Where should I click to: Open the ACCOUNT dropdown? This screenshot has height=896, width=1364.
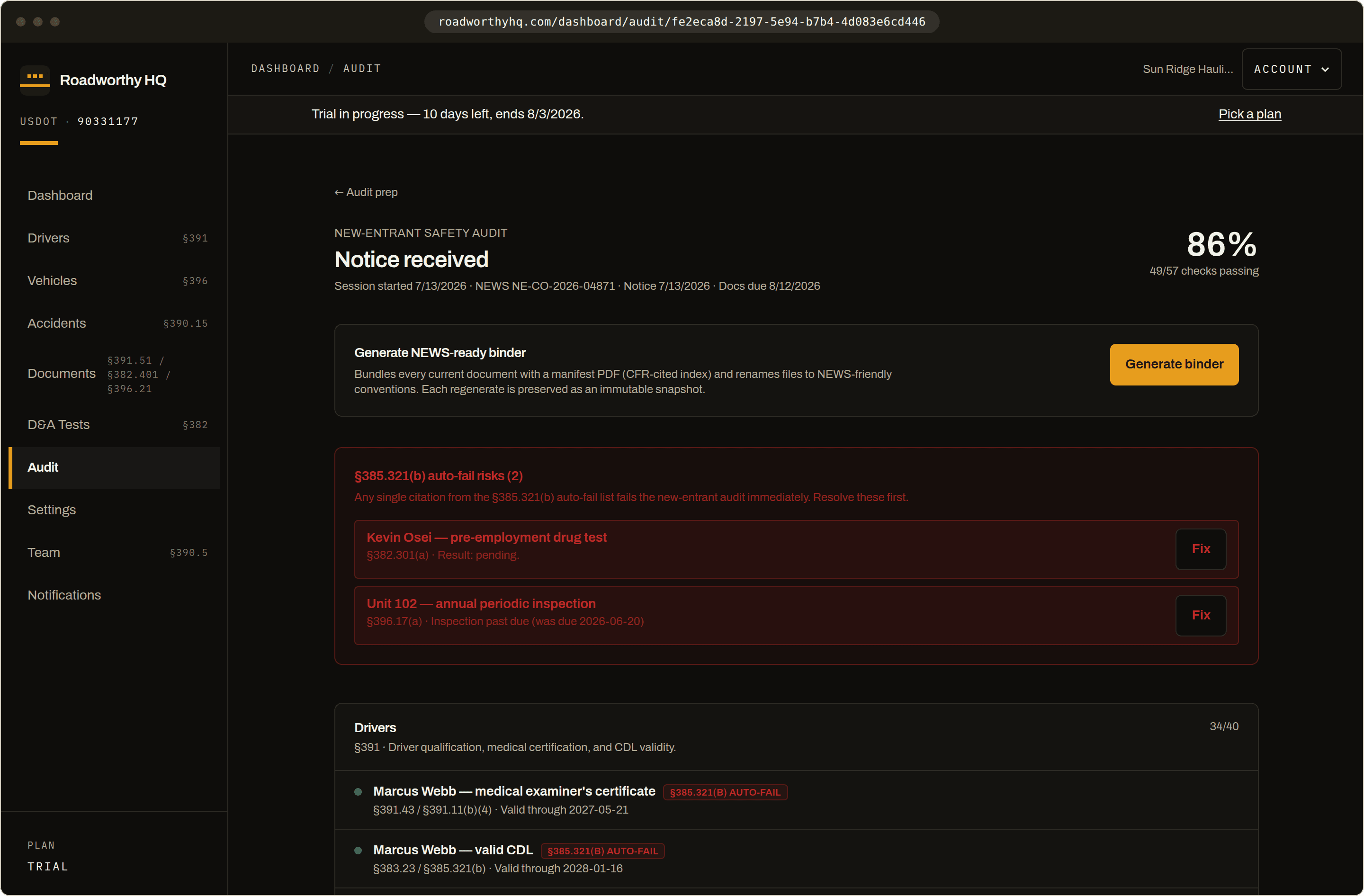1291,69
